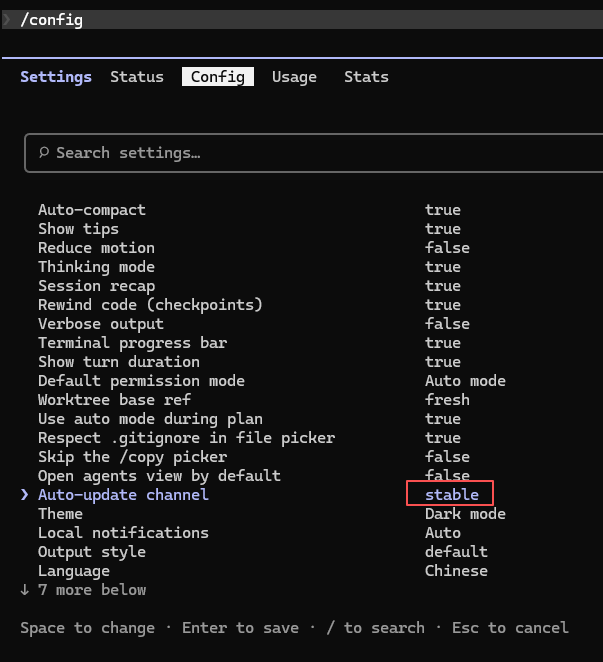The height and width of the screenshot is (662, 603).
Task: Toggle the Verbose output setting
Action: pyautogui.click(x=253, y=324)
